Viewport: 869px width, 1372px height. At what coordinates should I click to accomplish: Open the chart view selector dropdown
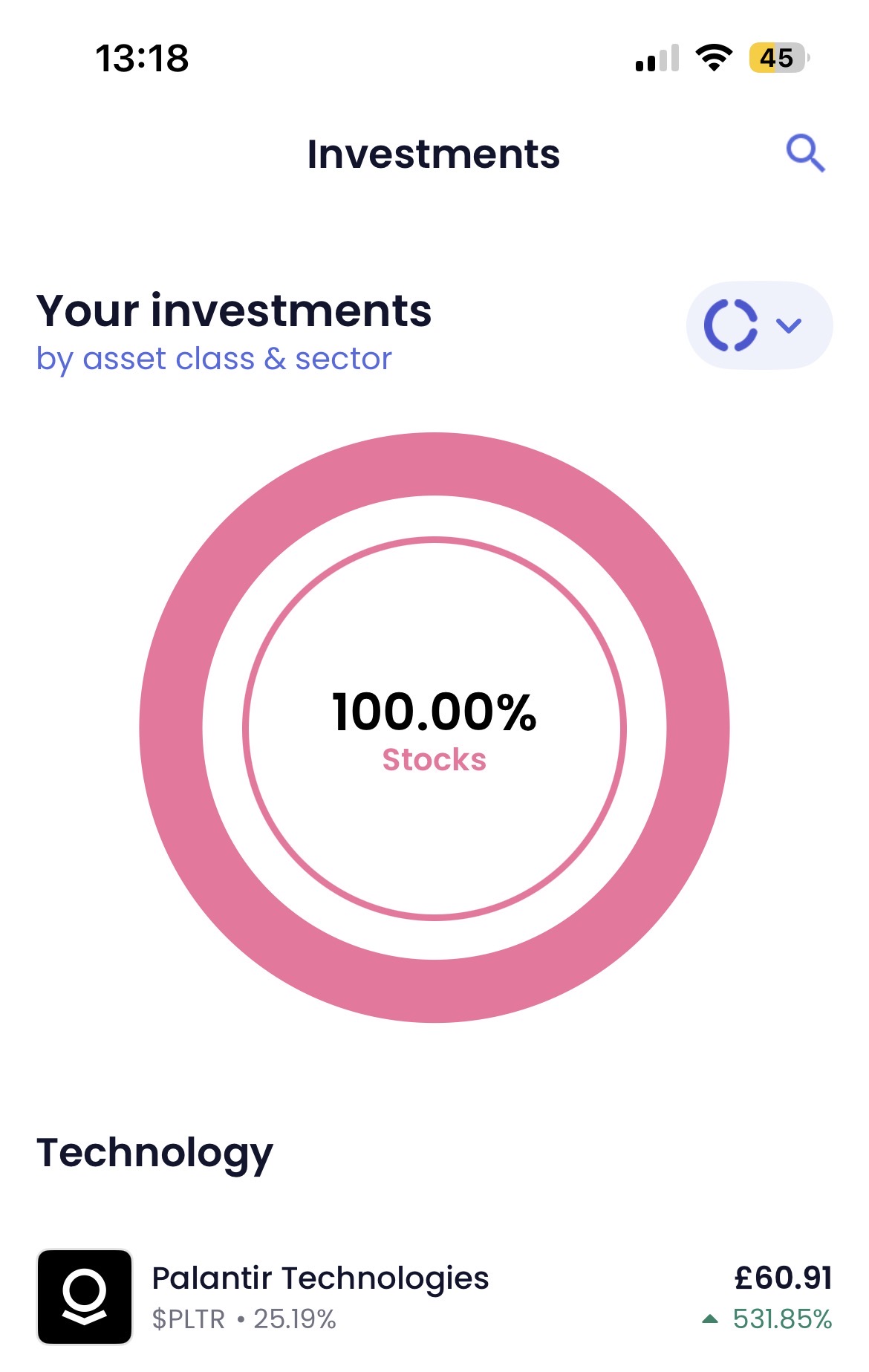(759, 325)
